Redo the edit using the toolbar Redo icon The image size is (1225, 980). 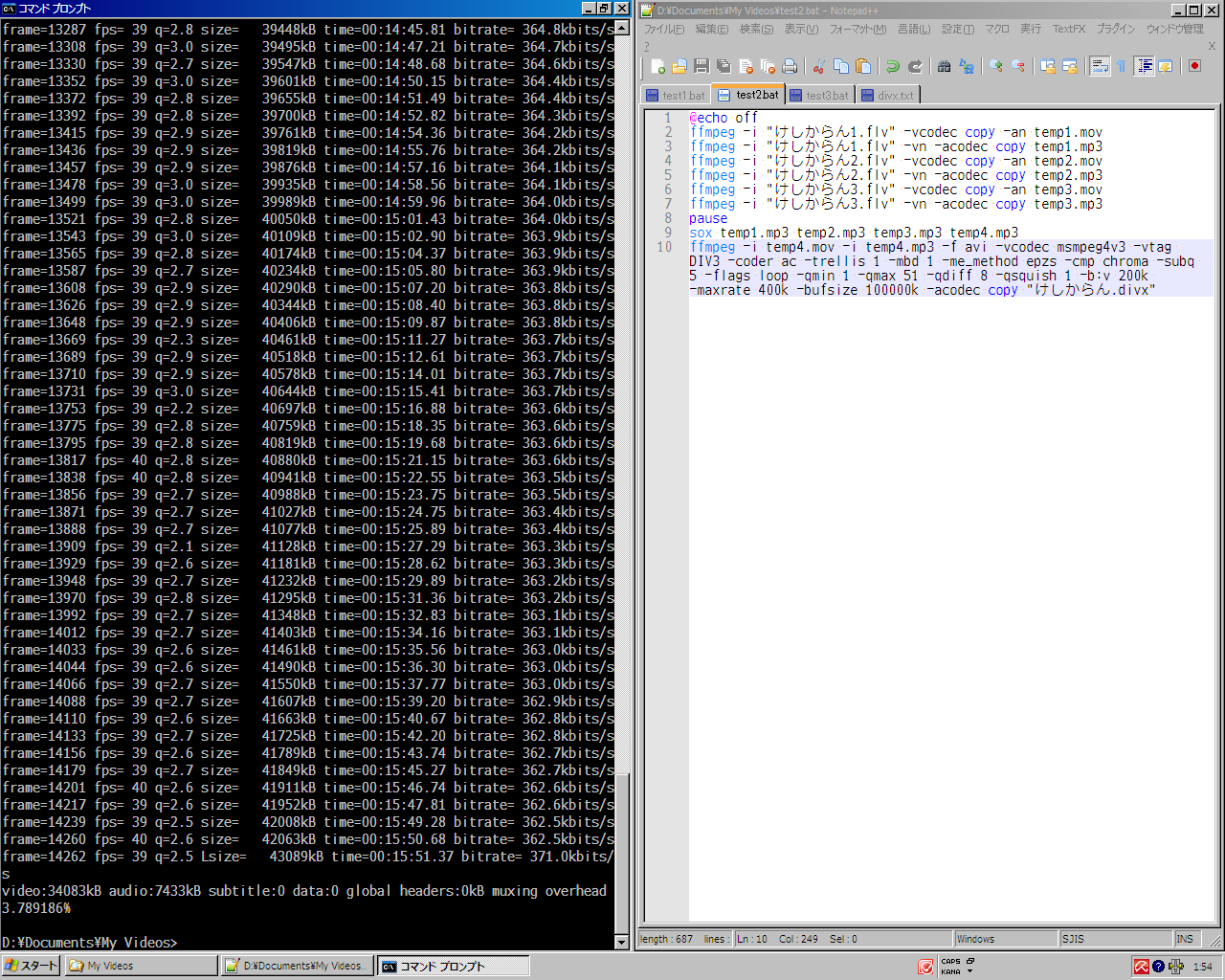click(x=915, y=66)
